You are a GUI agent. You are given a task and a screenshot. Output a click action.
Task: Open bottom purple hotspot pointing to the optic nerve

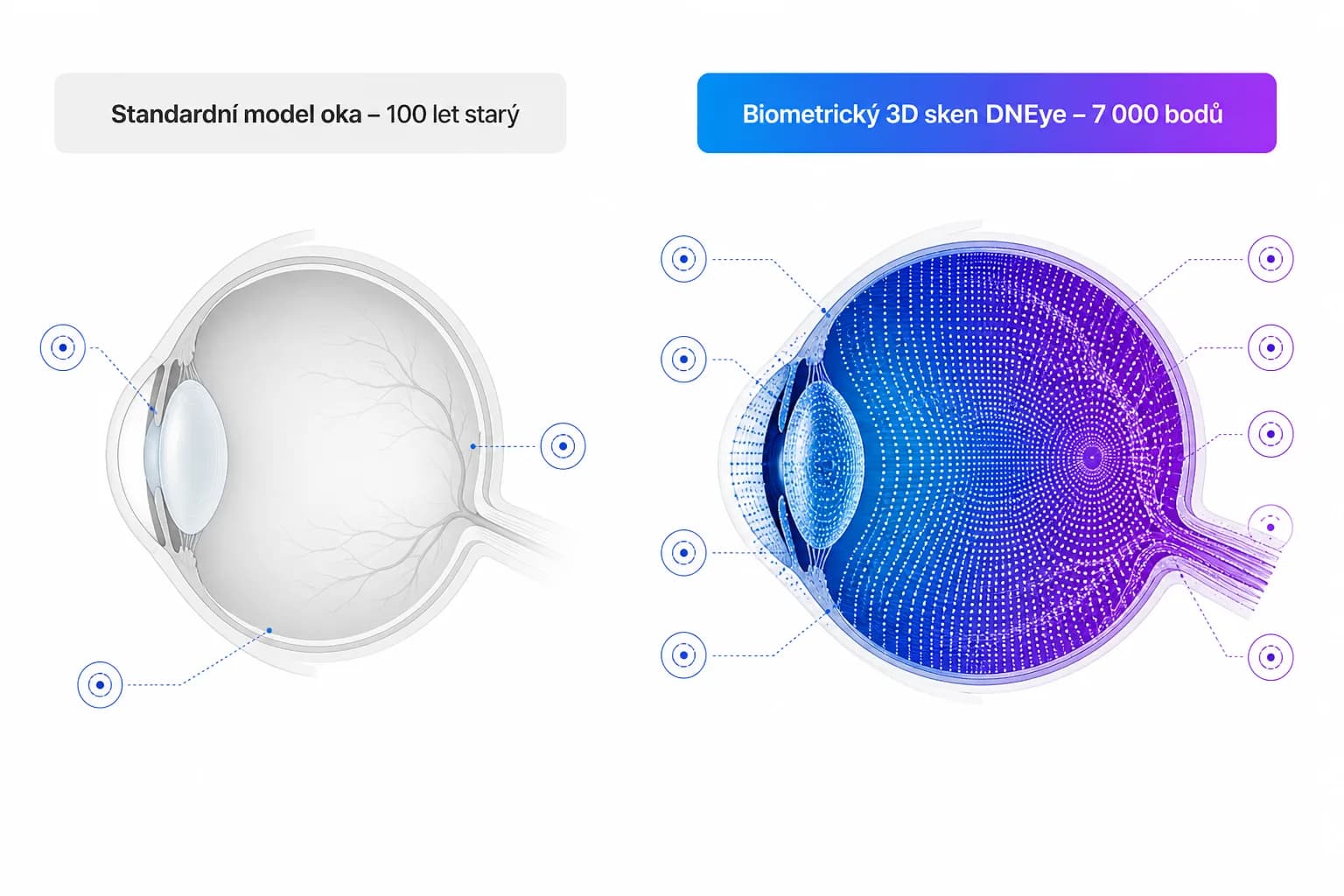[x=1270, y=656]
